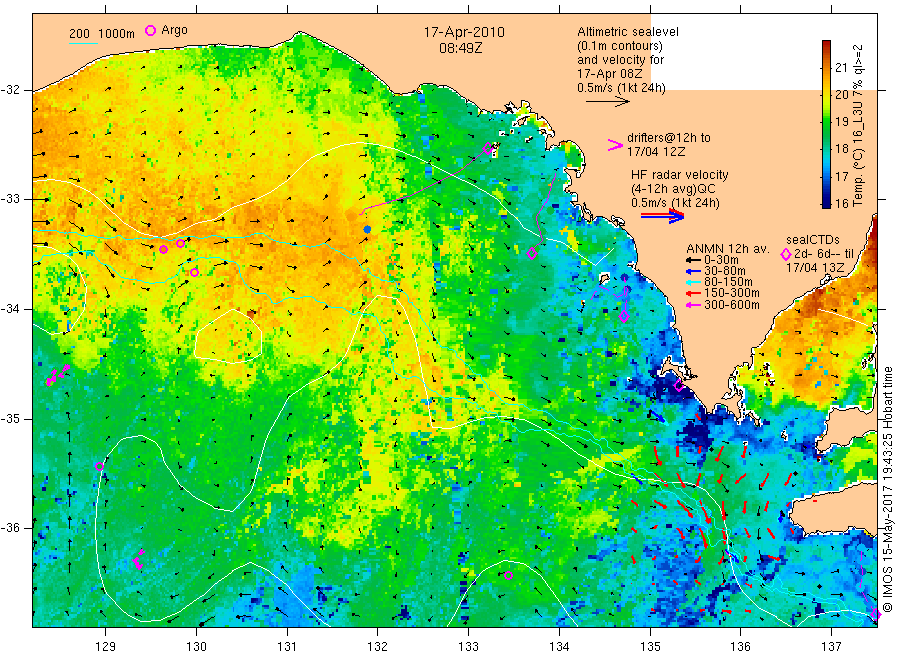Click the 'drifters@12h to' legend text
This screenshot has height=660, width=900.
click(x=669, y=138)
